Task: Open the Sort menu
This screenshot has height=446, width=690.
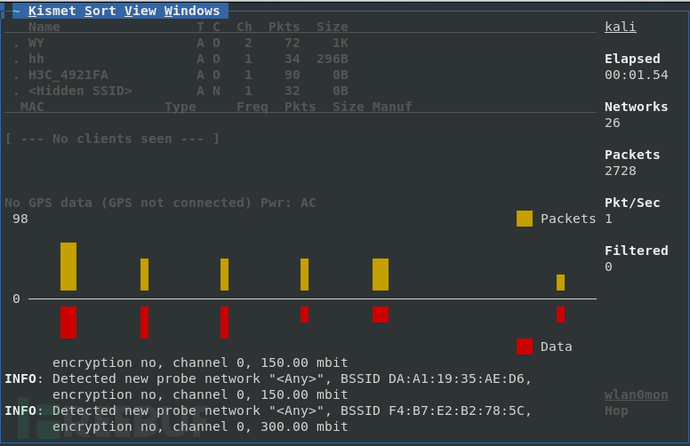Action: [100, 11]
